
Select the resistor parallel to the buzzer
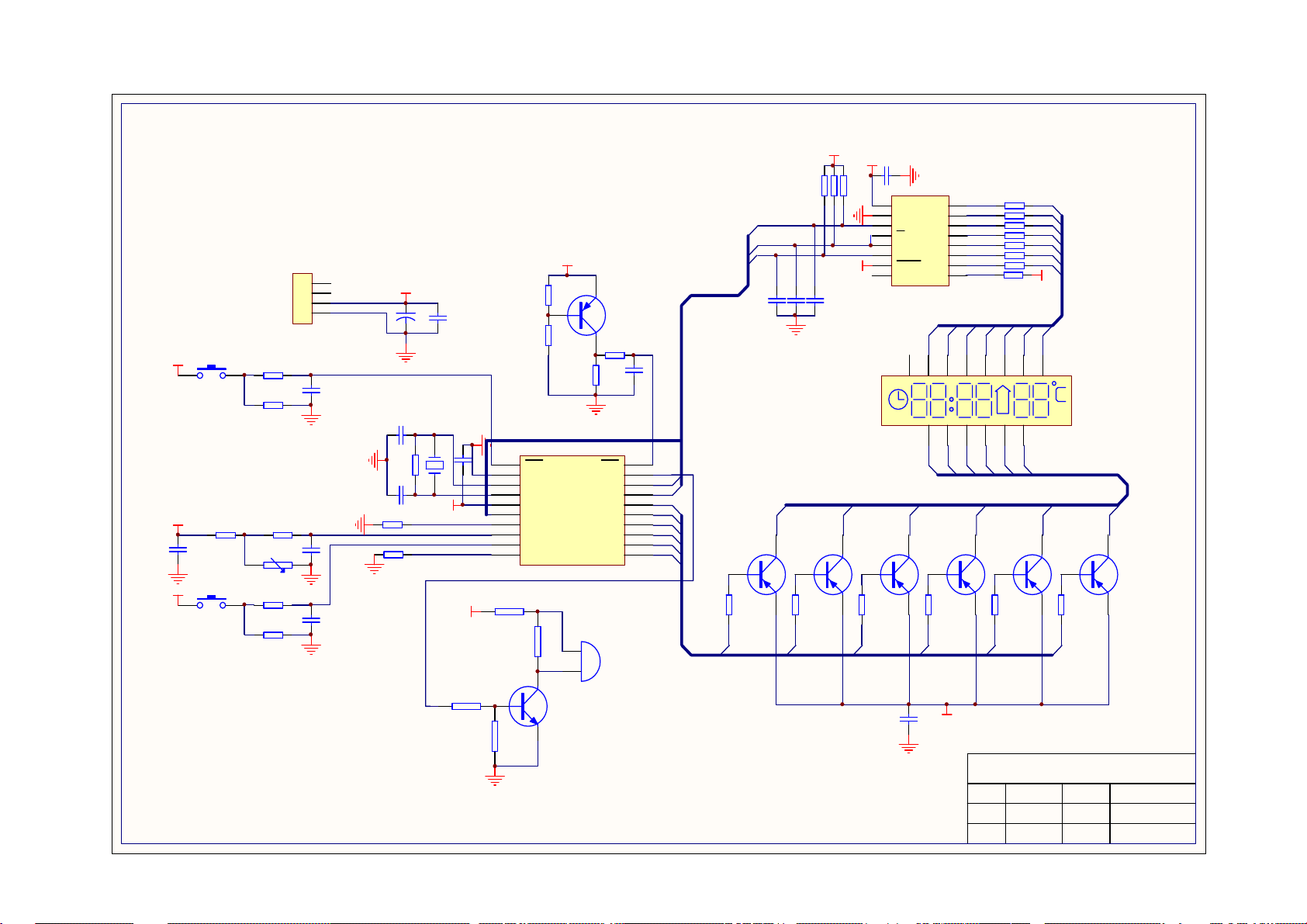pos(538,641)
